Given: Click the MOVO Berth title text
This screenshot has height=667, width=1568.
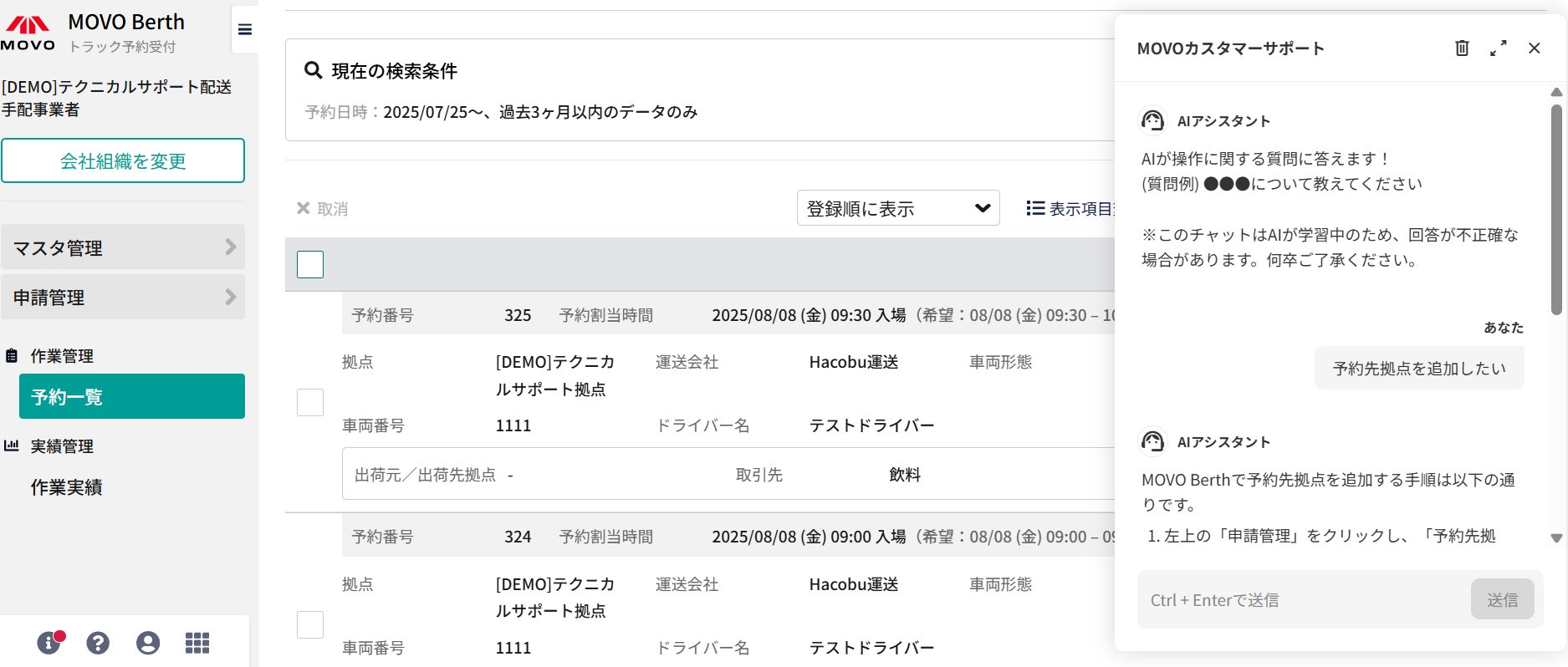Looking at the screenshot, I should [126, 22].
